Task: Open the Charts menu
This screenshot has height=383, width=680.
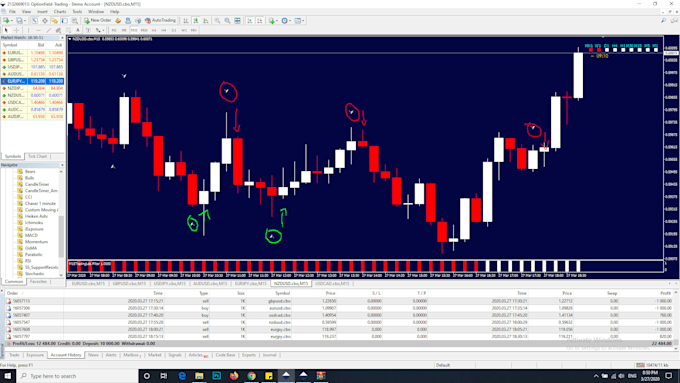Action: (60, 12)
